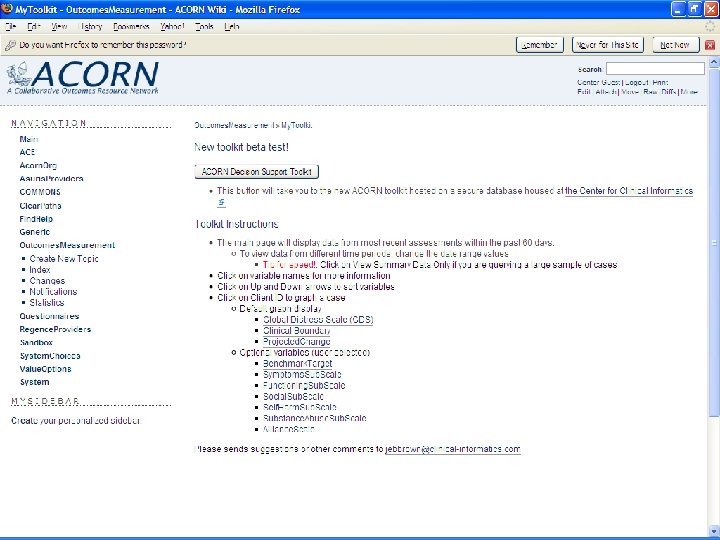The height and width of the screenshot is (540, 720).
Task: Click the Not Now button
Action: coord(675,45)
